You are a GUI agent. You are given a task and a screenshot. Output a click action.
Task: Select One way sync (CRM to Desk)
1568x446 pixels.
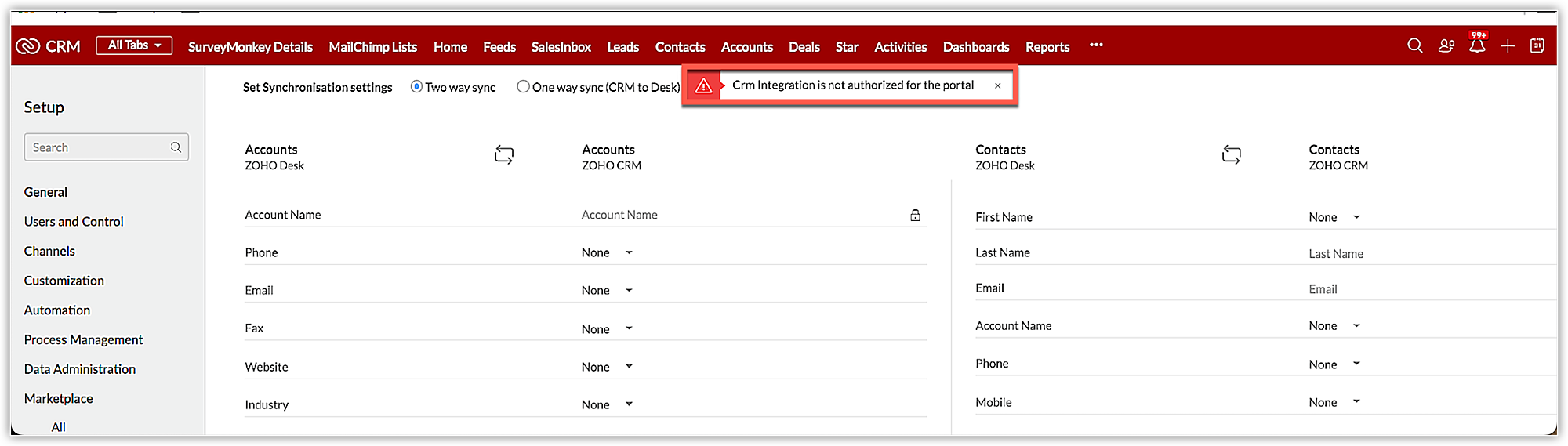click(x=523, y=87)
